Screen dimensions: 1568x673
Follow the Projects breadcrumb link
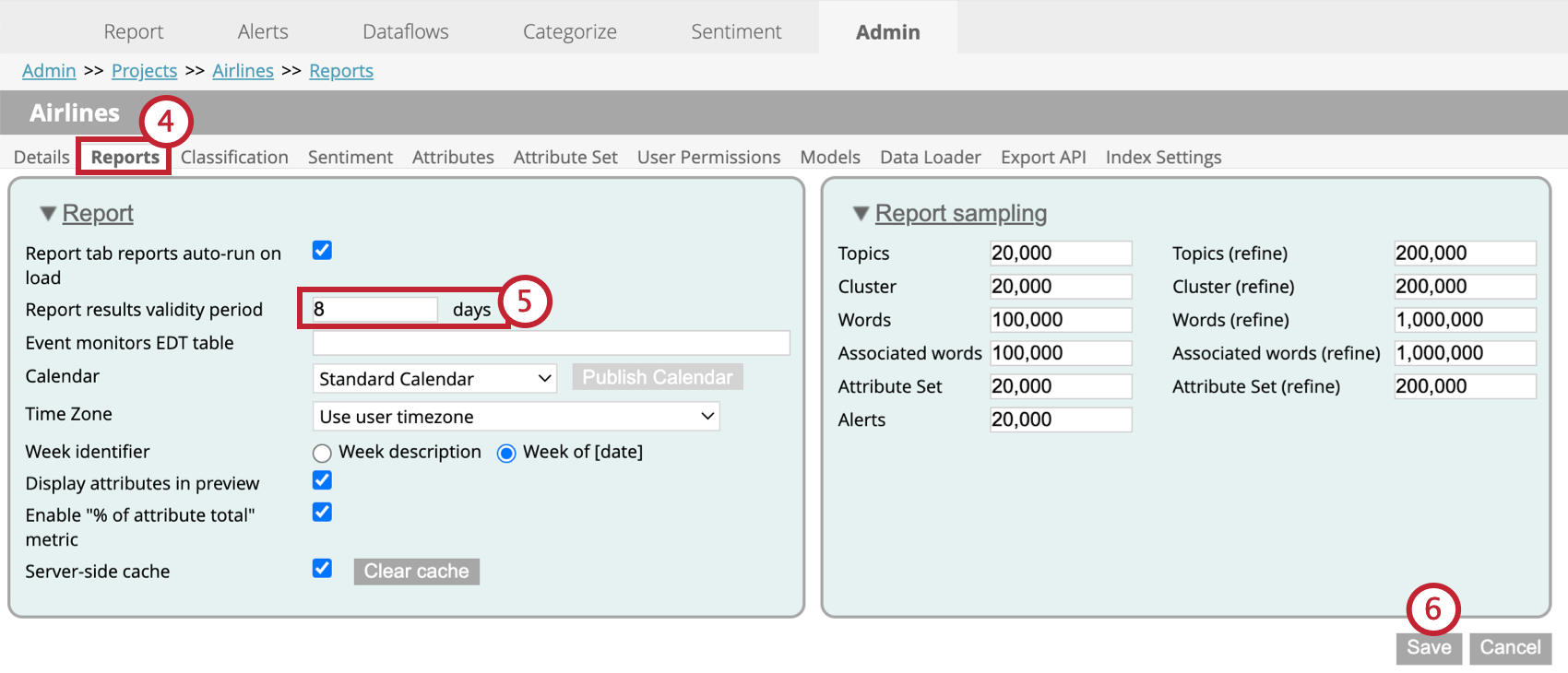pos(144,71)
